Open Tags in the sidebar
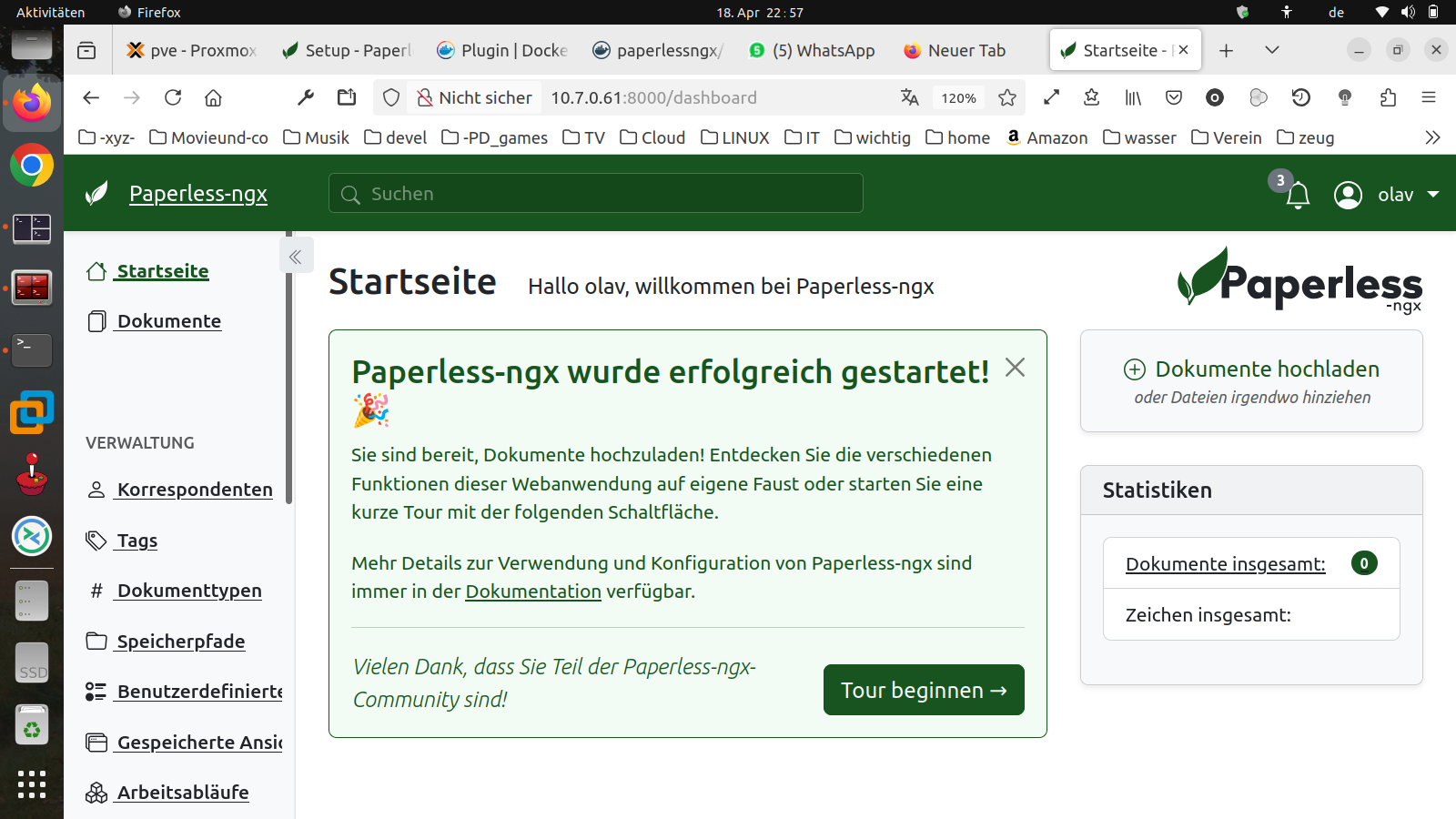 coord(122,541)
